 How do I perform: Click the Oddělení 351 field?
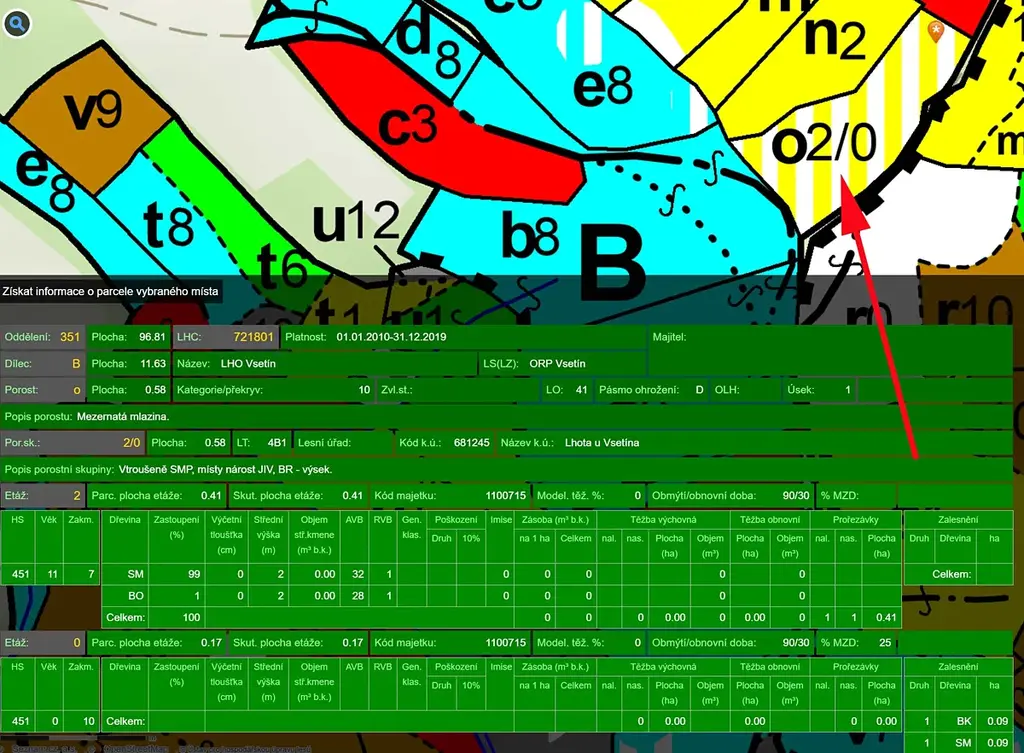click(43, 337)
